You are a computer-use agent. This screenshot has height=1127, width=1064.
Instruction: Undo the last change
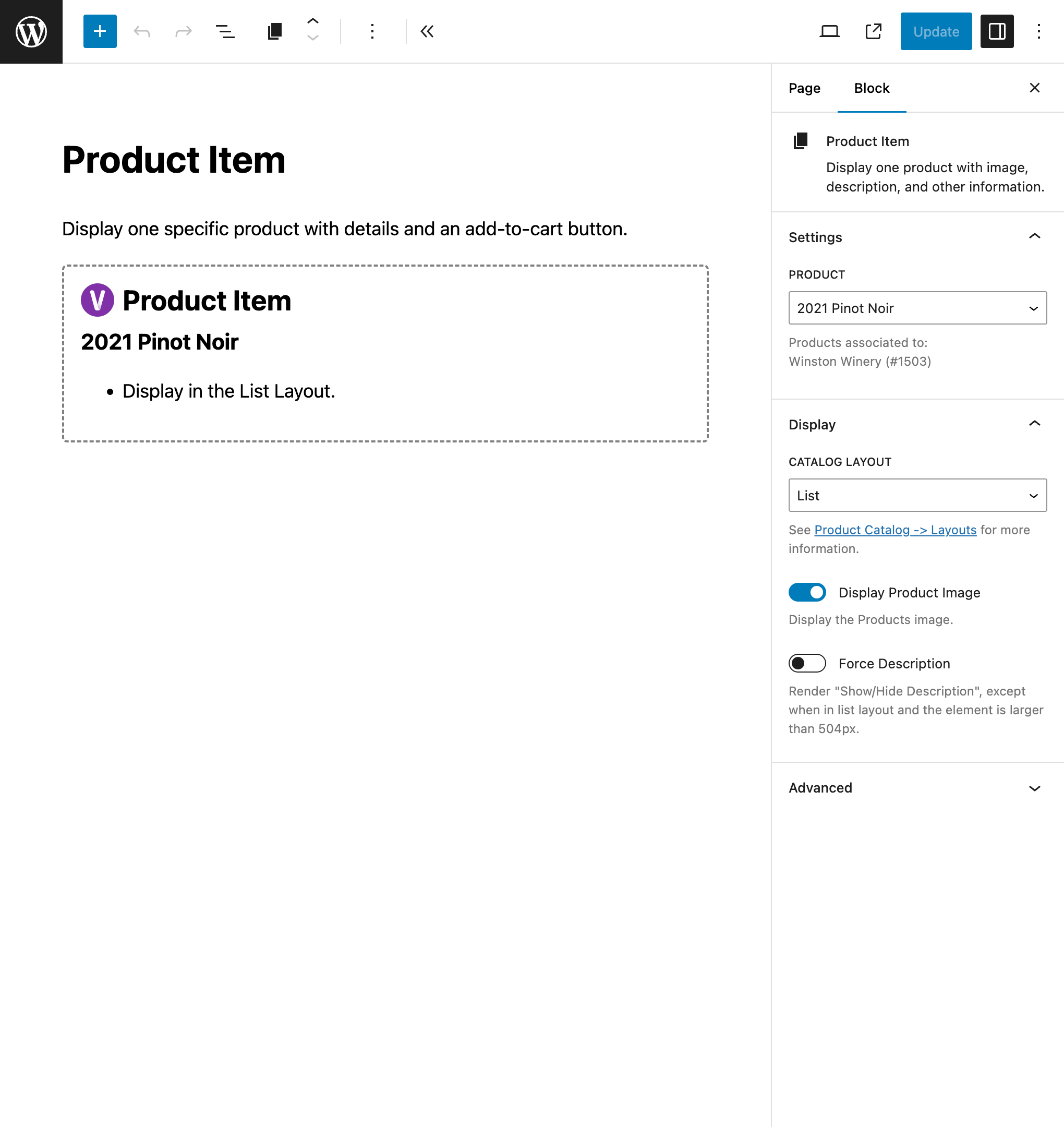[x=142, y=31]
